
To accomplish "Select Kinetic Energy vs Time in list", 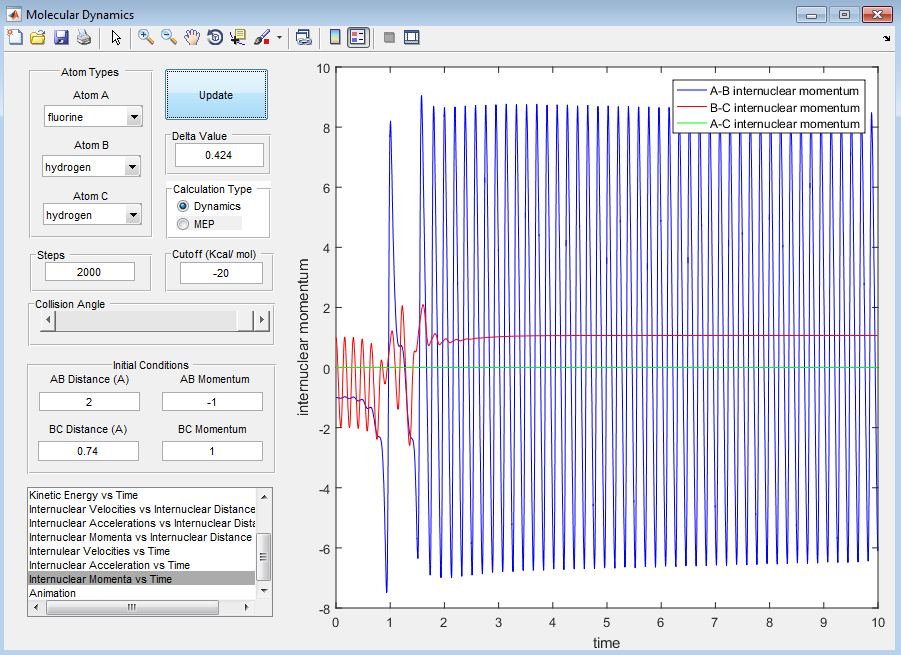I will point(84,495).
